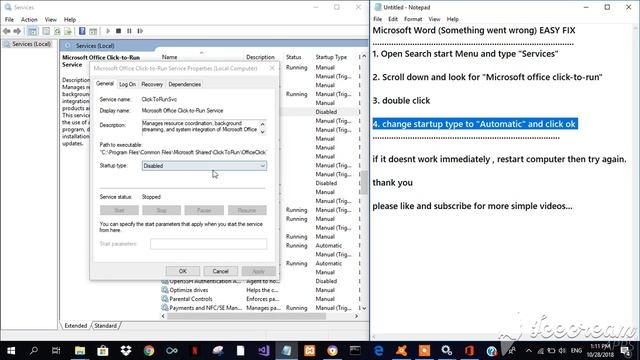
Task: Switch to Dependencies tab
Action: pyautogui.click(x=184, y=84)
